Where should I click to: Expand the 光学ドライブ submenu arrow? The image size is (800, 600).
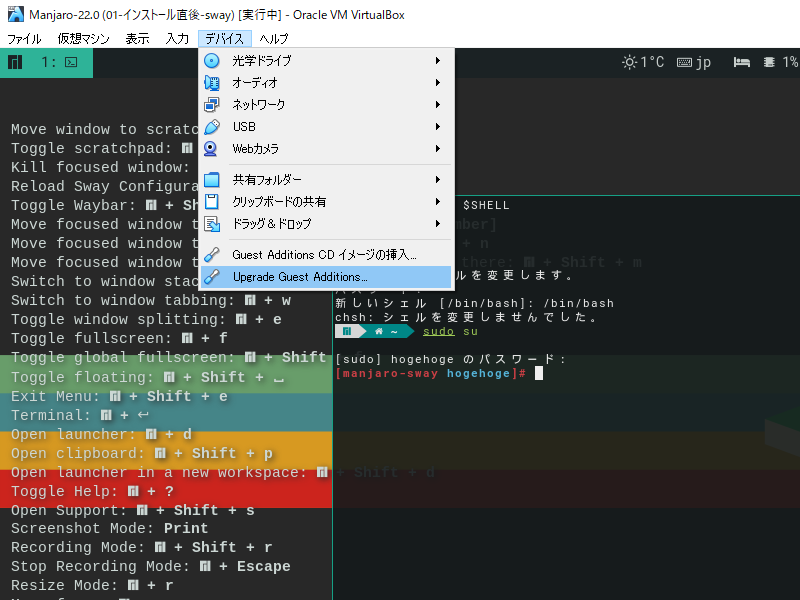pos(438,61)
